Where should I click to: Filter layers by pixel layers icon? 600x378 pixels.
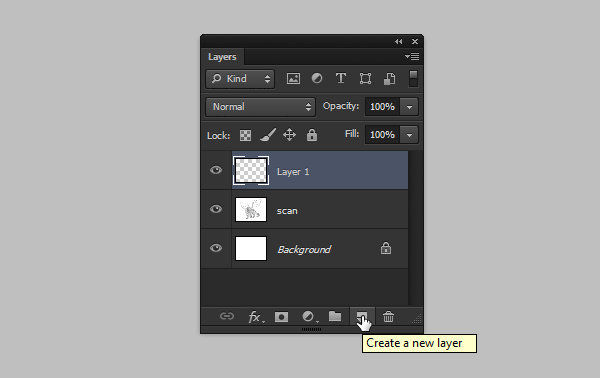point(293,78)
